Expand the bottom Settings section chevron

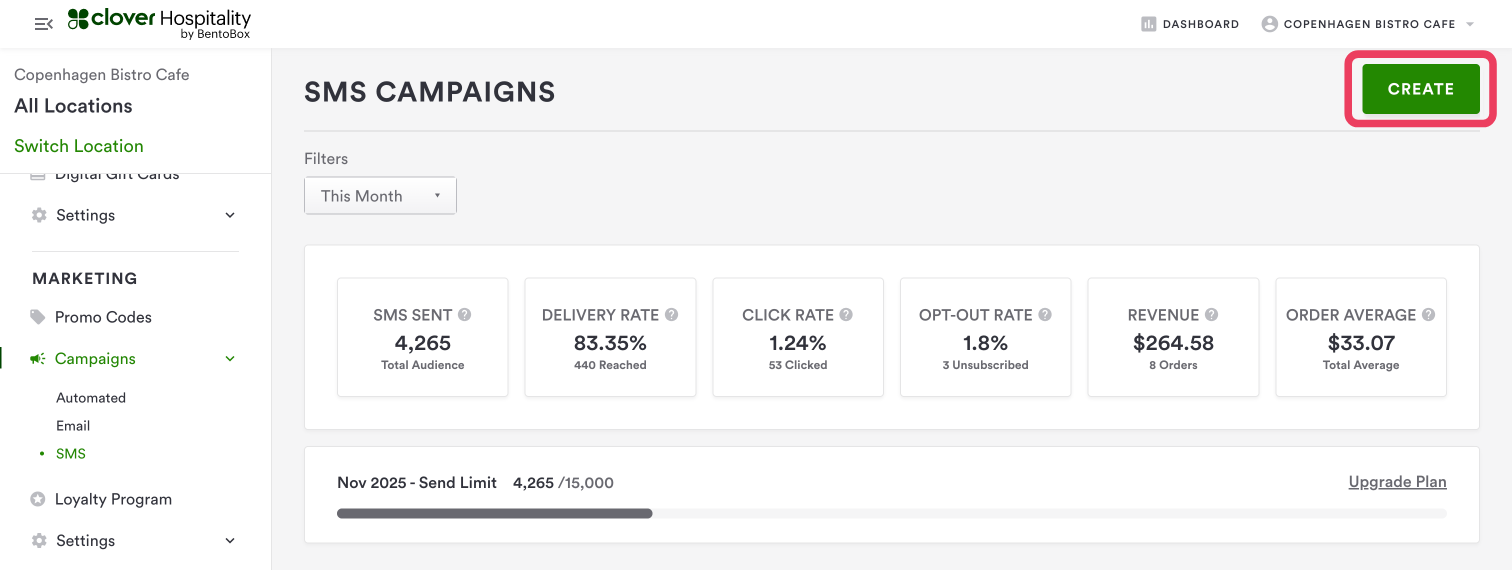(230, 541)
